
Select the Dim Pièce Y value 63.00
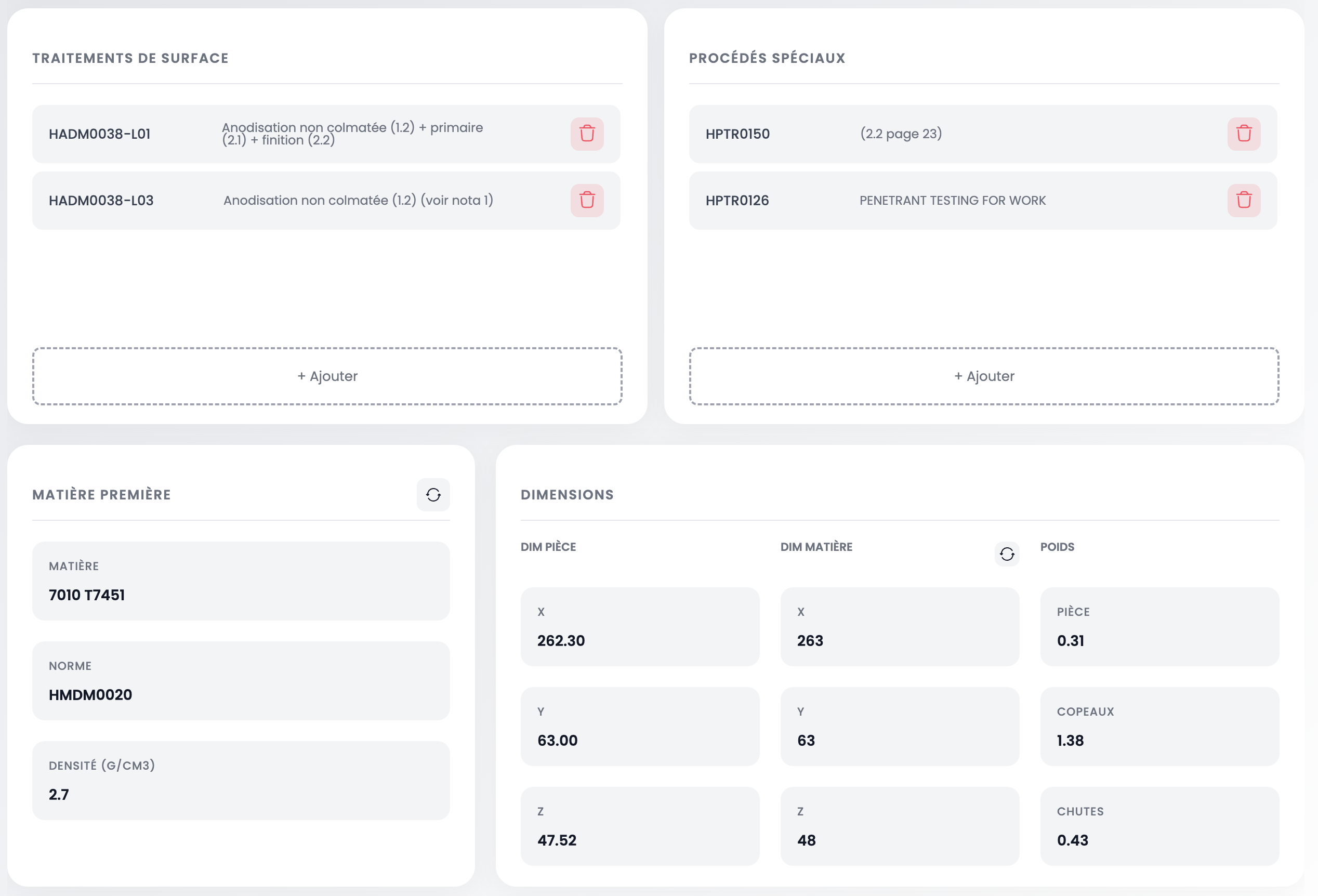[x=639, y=740]
